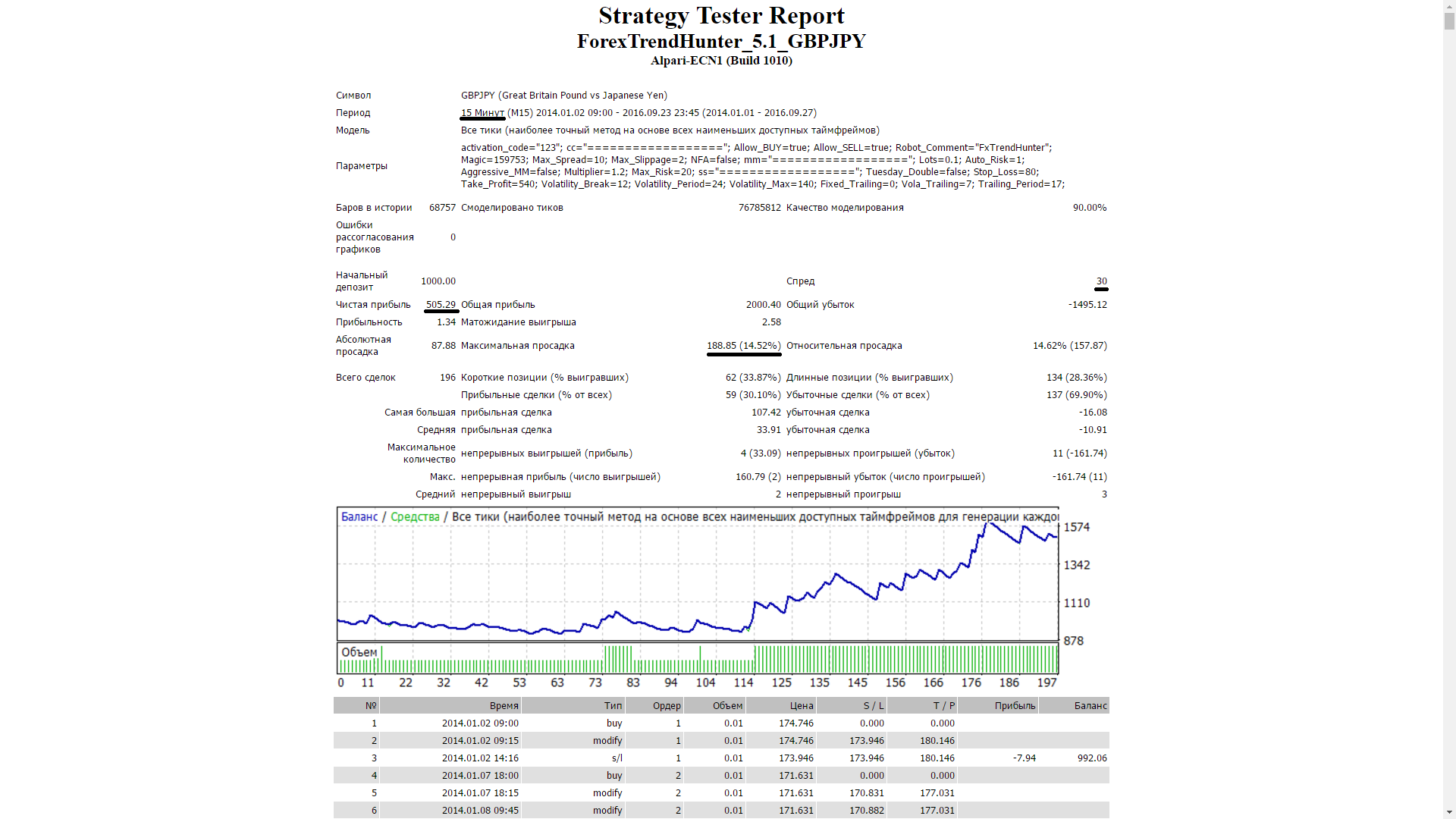Screen dimensions: 1456x819
Task: Click the Символ label
Action: click(x=353, y=96)
